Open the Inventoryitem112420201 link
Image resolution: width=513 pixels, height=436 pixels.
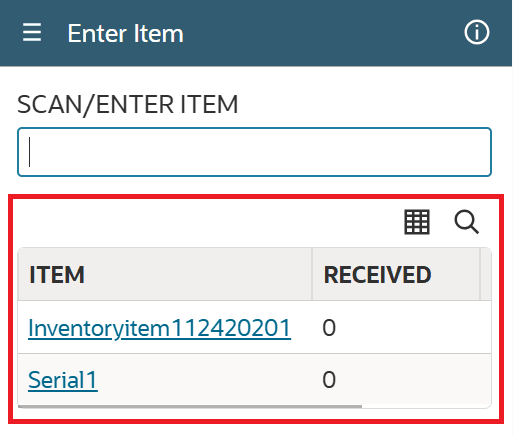pyautogui.click(x=160, y=328)
